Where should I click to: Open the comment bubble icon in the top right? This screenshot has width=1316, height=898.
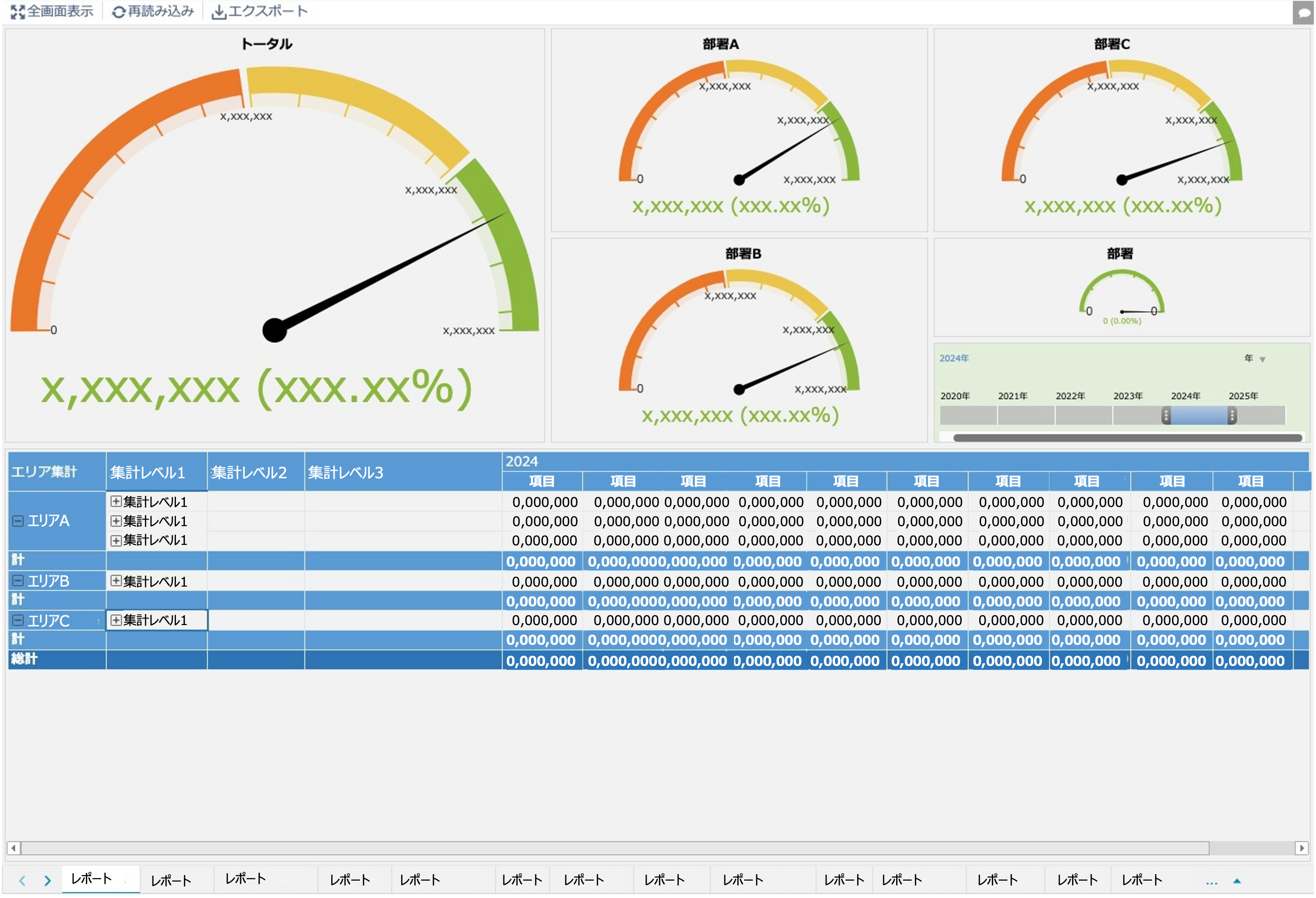tap(1304, 13)
